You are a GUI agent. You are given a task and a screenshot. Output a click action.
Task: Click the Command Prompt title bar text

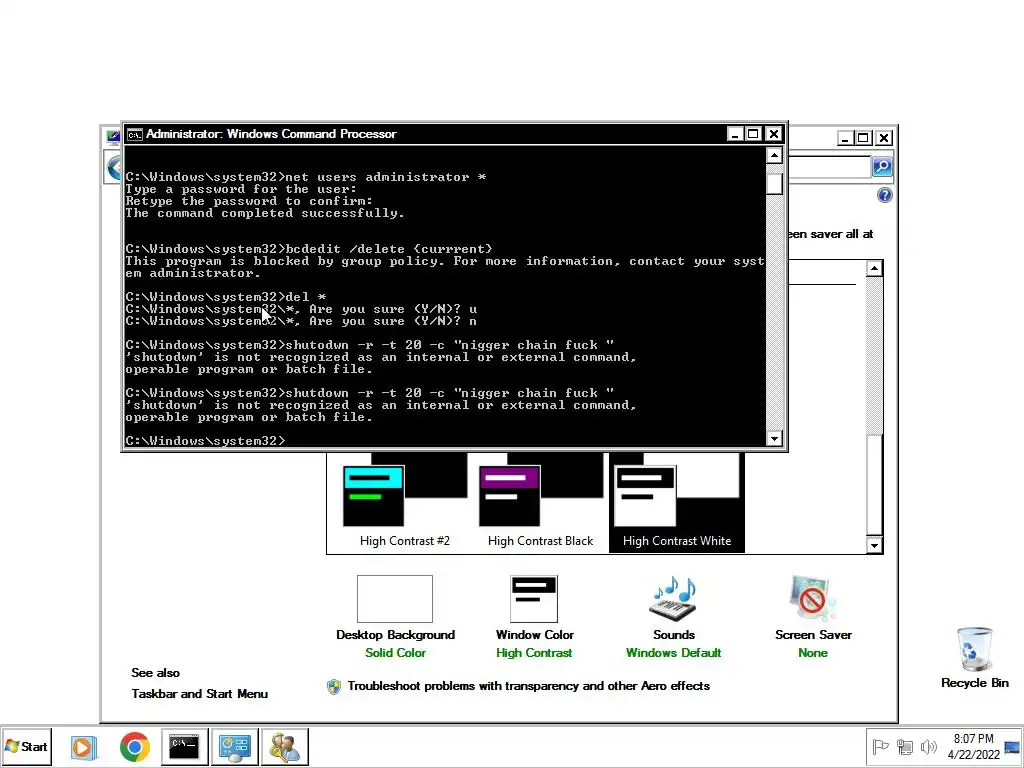(x=271, y=134)
